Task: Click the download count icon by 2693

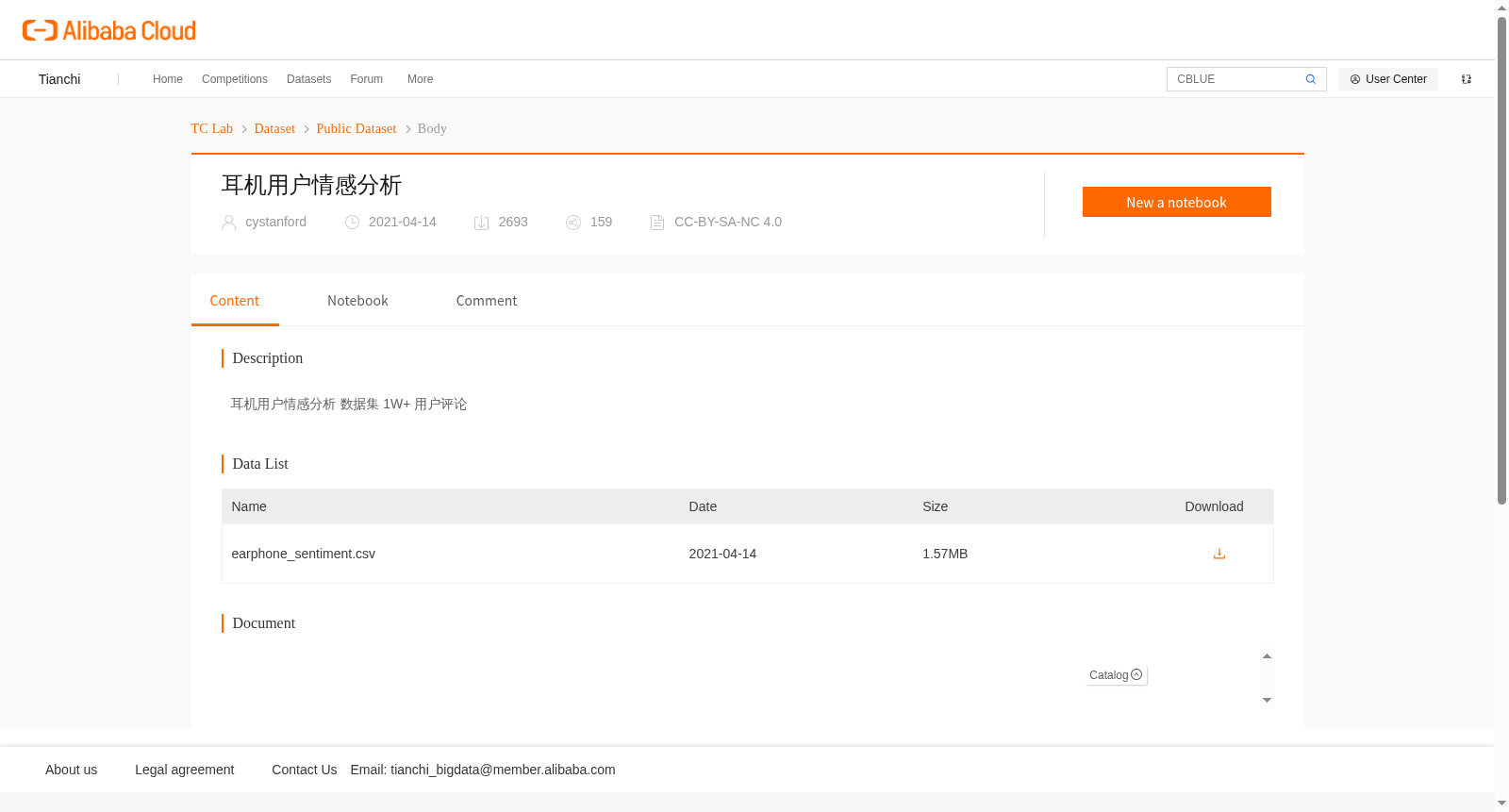Action: tap(481, 223)
